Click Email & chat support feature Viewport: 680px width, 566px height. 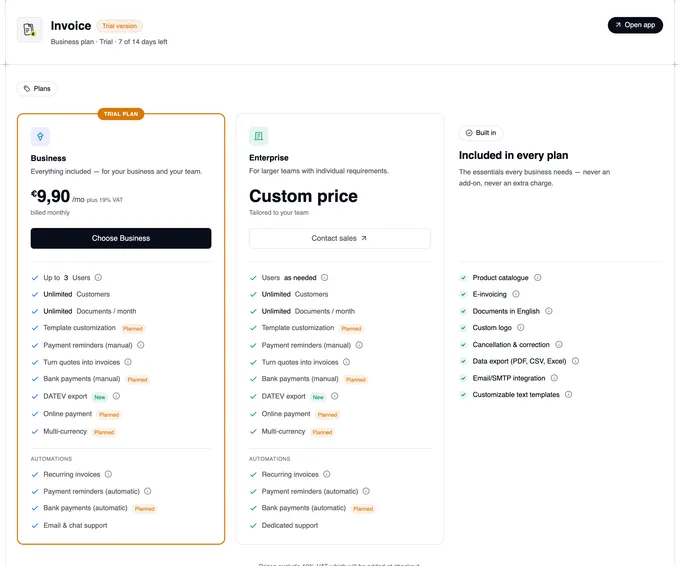[x=75, y=525]
